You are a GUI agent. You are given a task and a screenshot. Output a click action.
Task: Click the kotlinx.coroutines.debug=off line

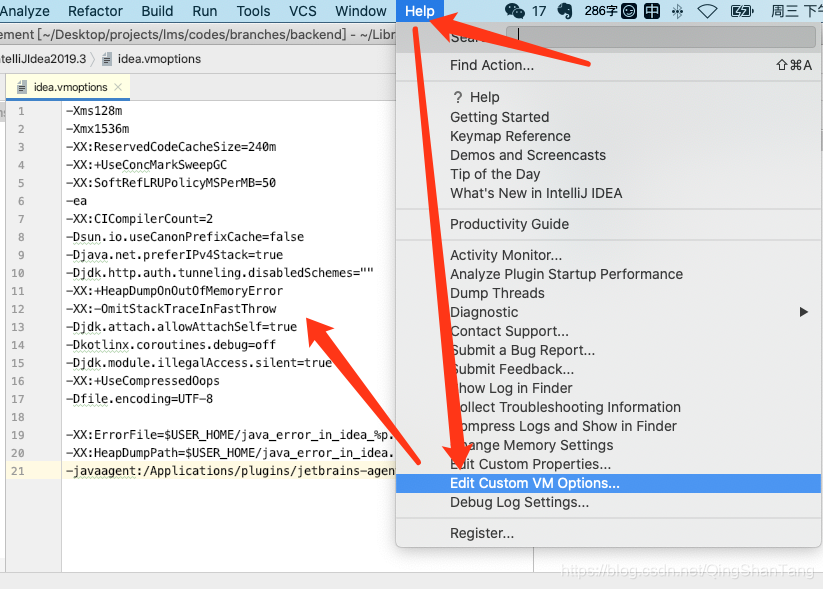pos(171,345)
